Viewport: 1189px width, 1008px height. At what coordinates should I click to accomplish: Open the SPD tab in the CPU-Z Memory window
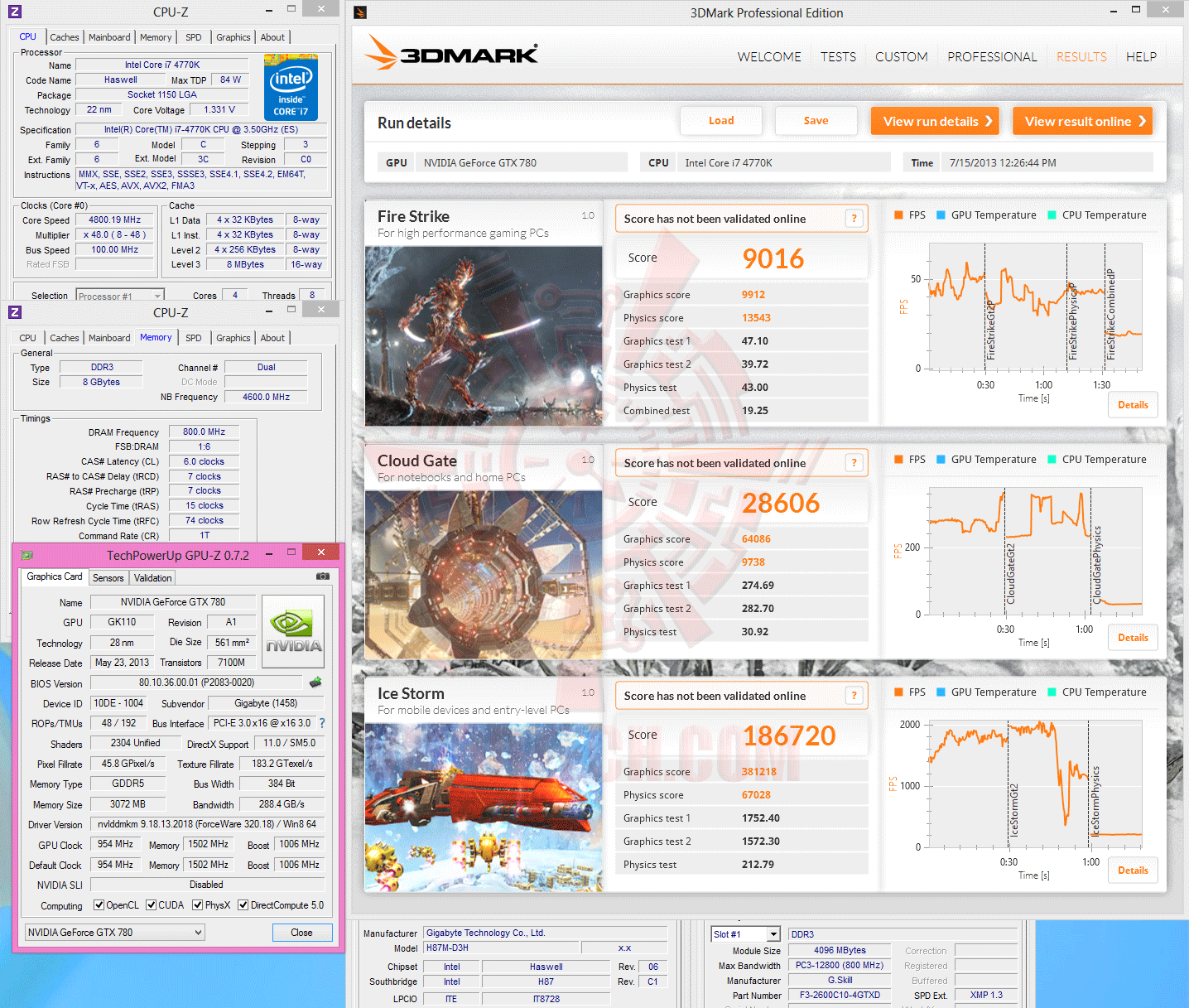pyautogui.click(x=194, y=338)
